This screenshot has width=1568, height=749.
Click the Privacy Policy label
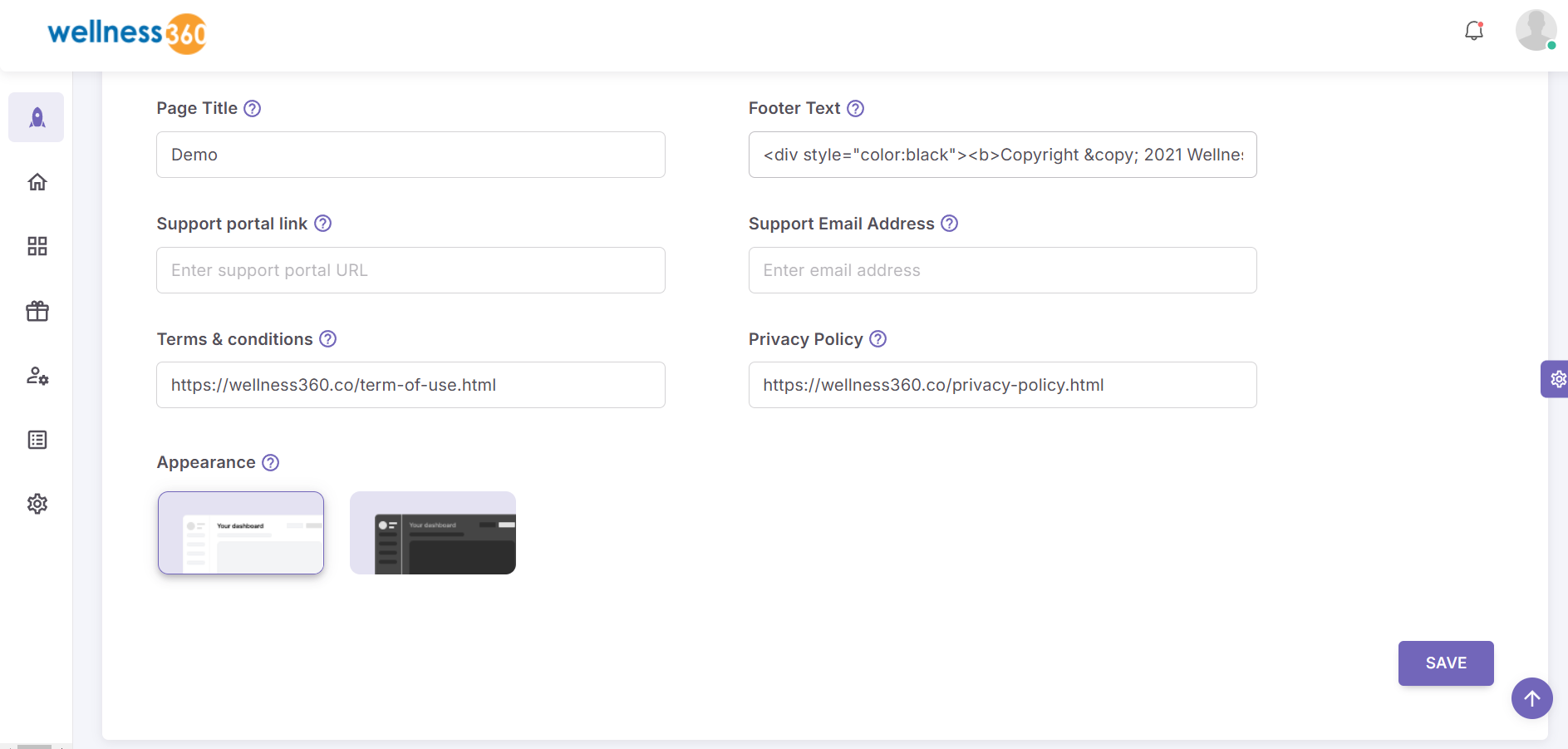pos(805,339)
